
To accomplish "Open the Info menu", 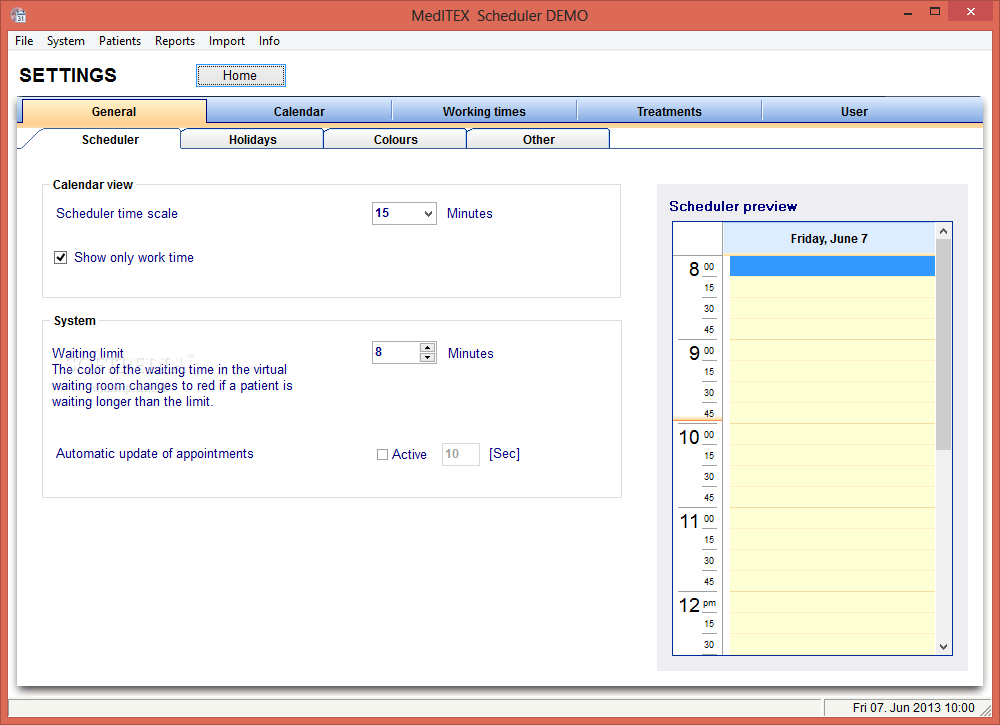I will pyautogui.click(x=269, y=41).
